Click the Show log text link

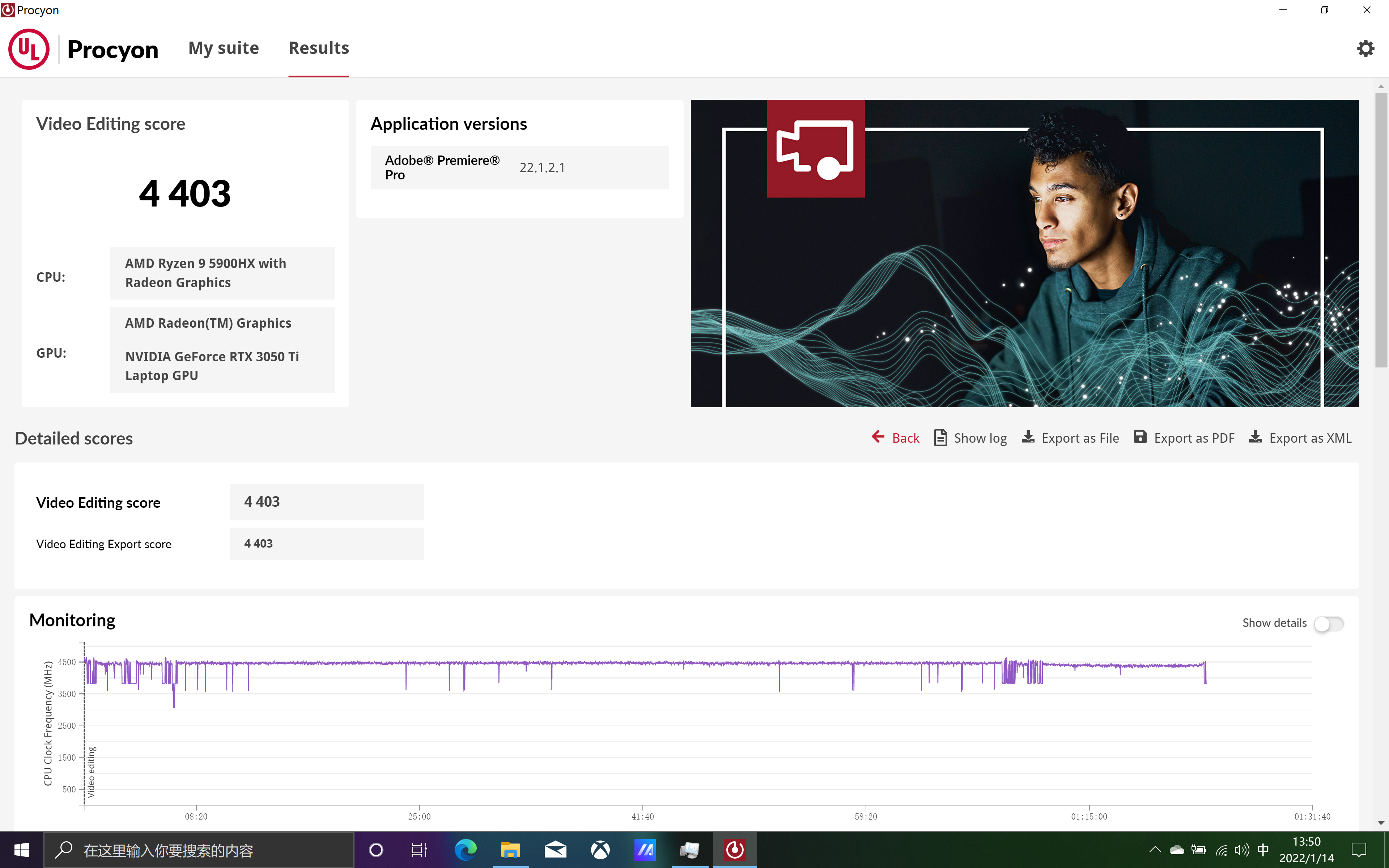(980, 439)
